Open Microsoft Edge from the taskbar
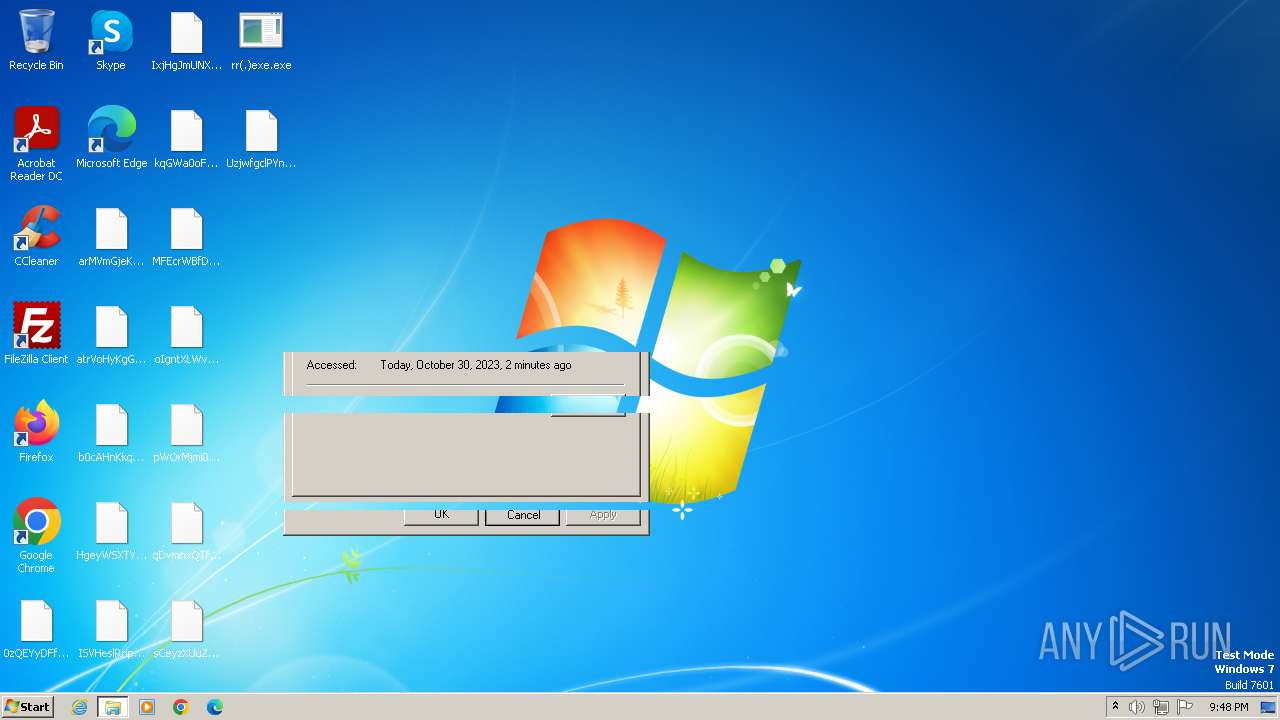The height and width of the screenshot is (720, 1280). [215, 707]
